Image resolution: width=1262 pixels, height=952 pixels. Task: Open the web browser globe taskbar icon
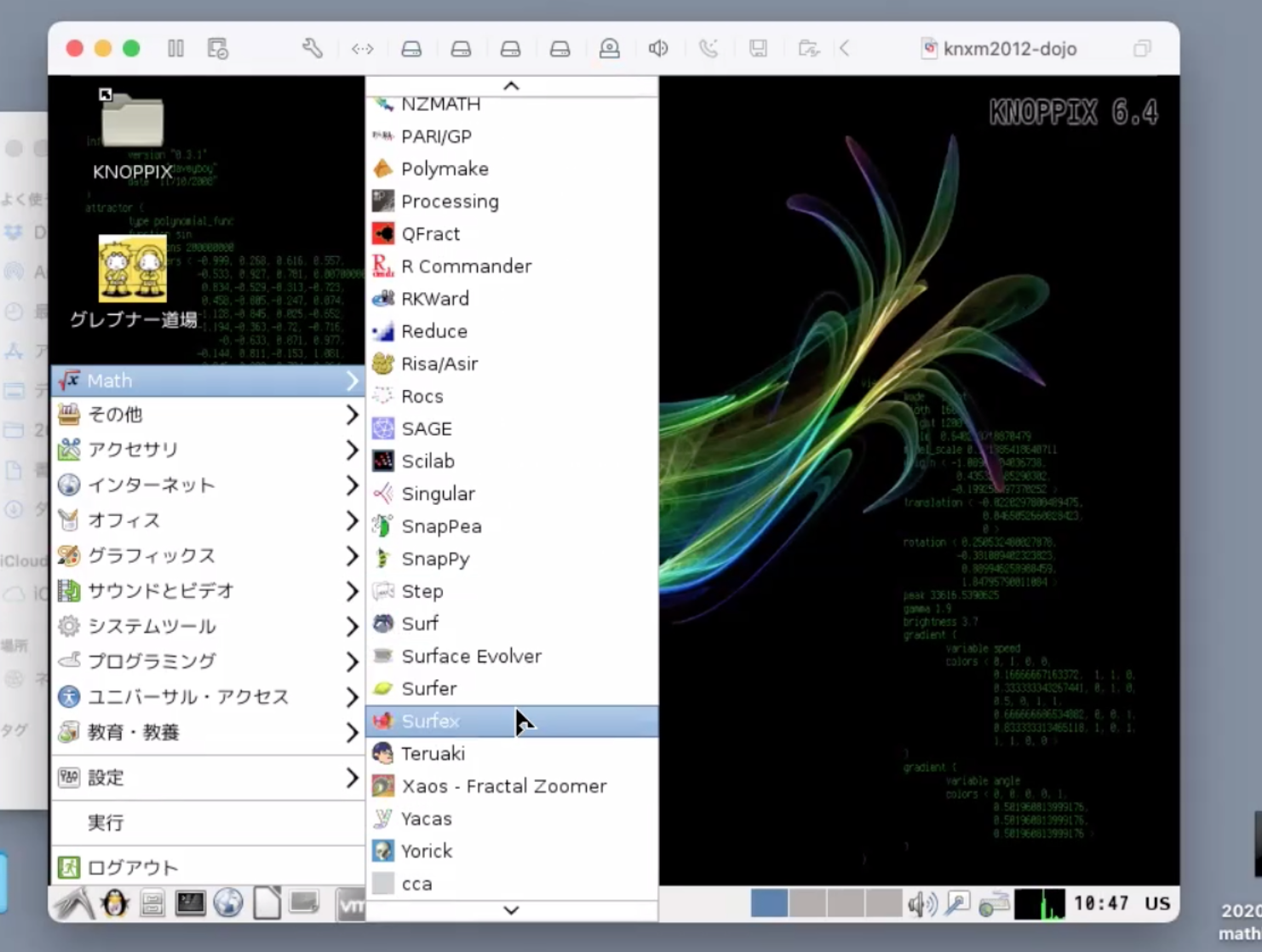pos(228,903)
